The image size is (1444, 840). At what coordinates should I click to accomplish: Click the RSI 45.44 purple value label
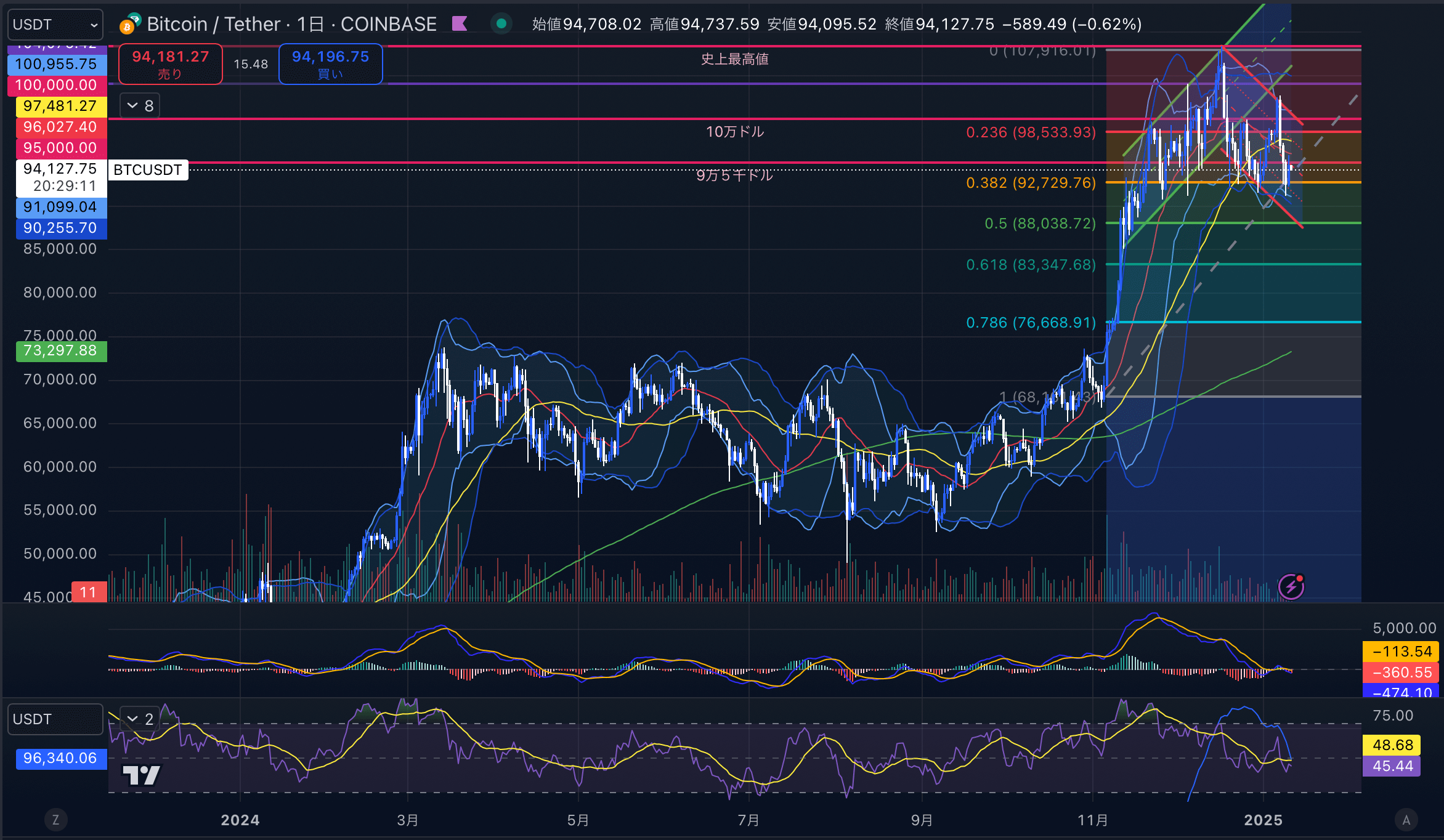pos(1392,766)
